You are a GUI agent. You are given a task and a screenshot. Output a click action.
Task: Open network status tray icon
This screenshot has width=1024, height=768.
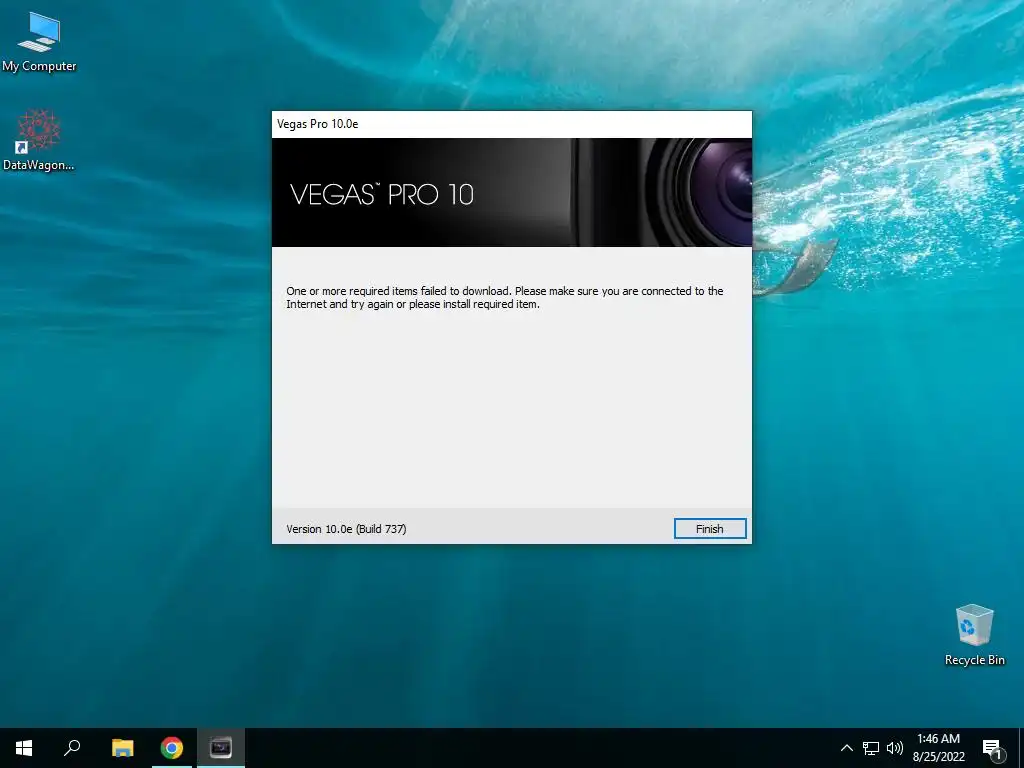click(x=871, y=748)
